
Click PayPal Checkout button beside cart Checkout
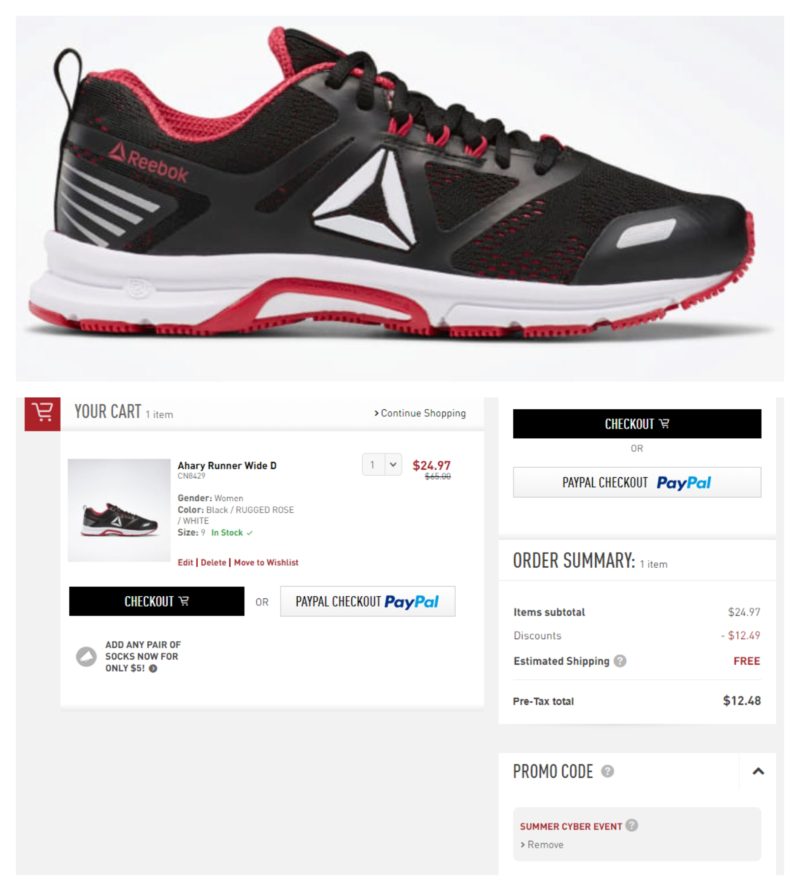click(x=368, y=601)
